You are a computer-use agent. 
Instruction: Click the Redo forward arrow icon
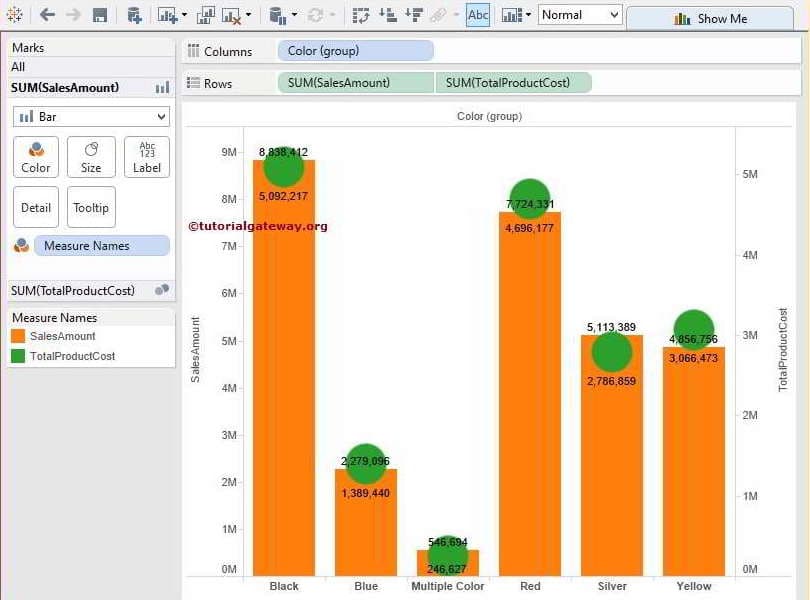73,15
